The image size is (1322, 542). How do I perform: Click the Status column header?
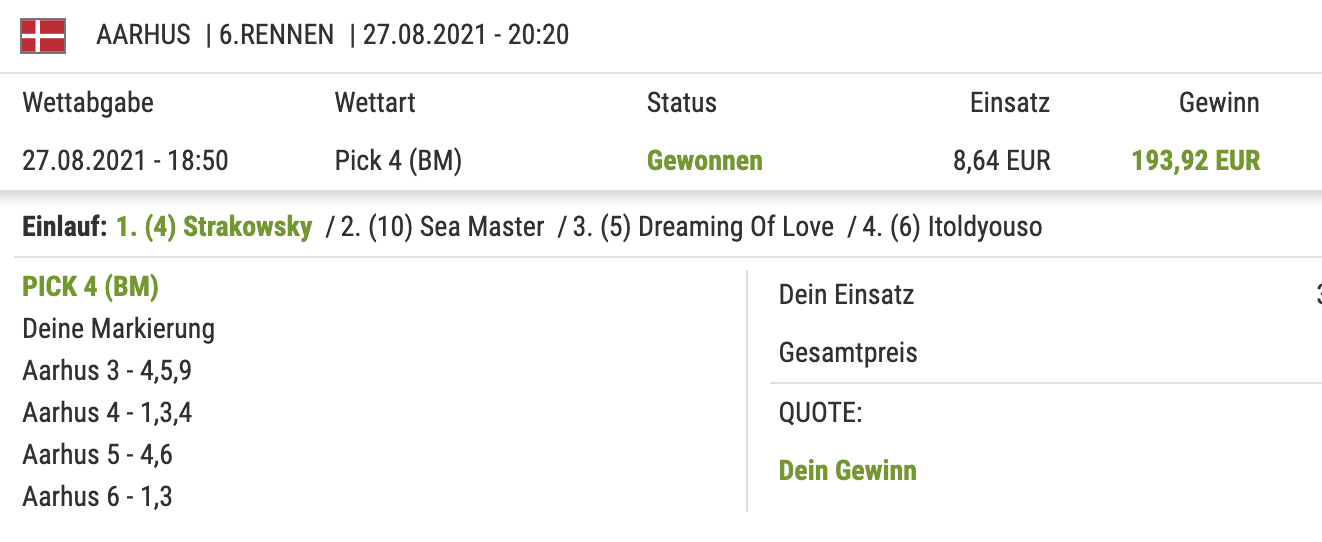[x=682, y=102]
